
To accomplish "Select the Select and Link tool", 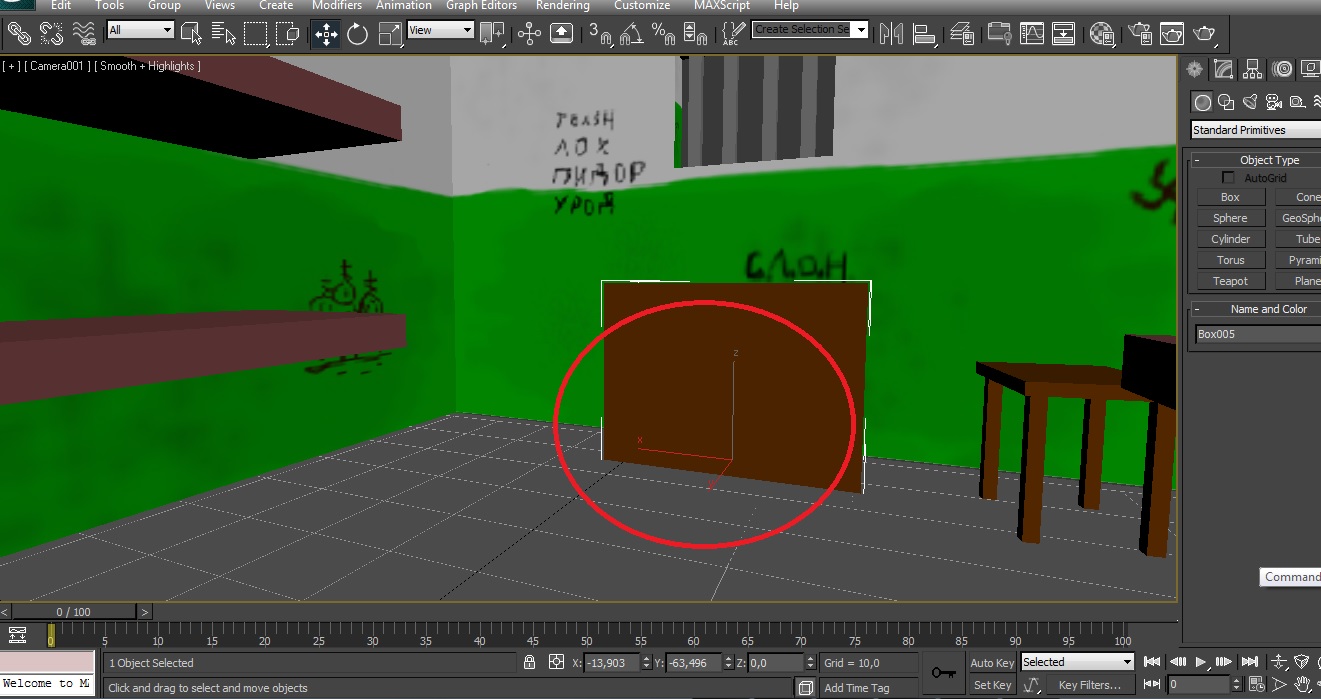I will coord(19,34).
